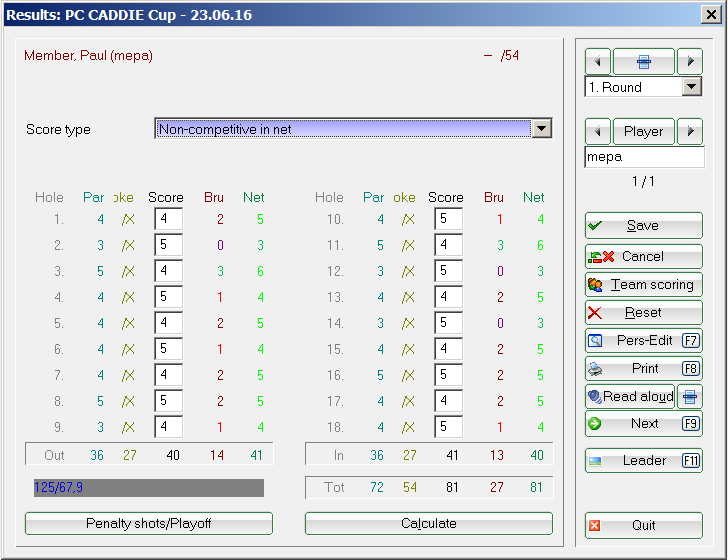Click the 1 / 1 player counter
The height and width of the screenshot is (560, 728).
(x=644, y=182)
